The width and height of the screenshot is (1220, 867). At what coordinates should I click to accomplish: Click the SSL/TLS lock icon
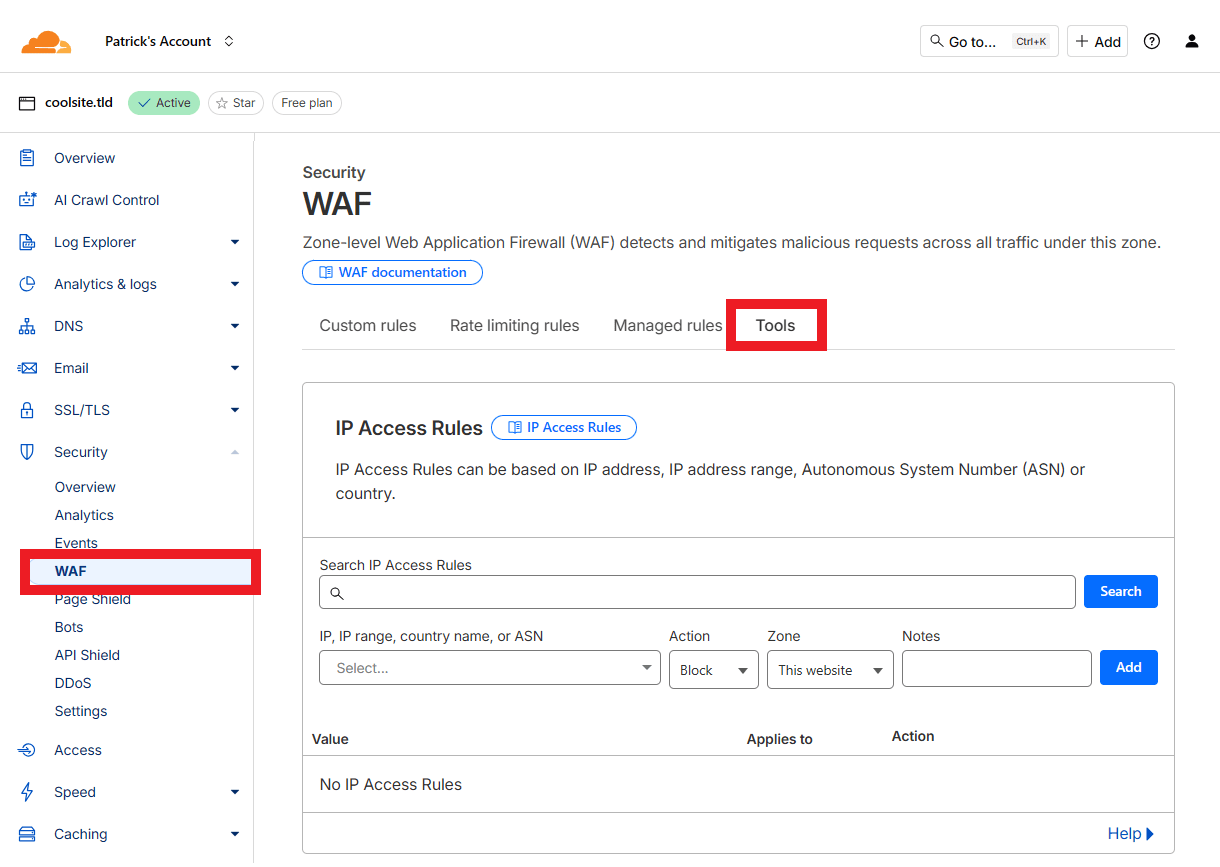(28, 410)
